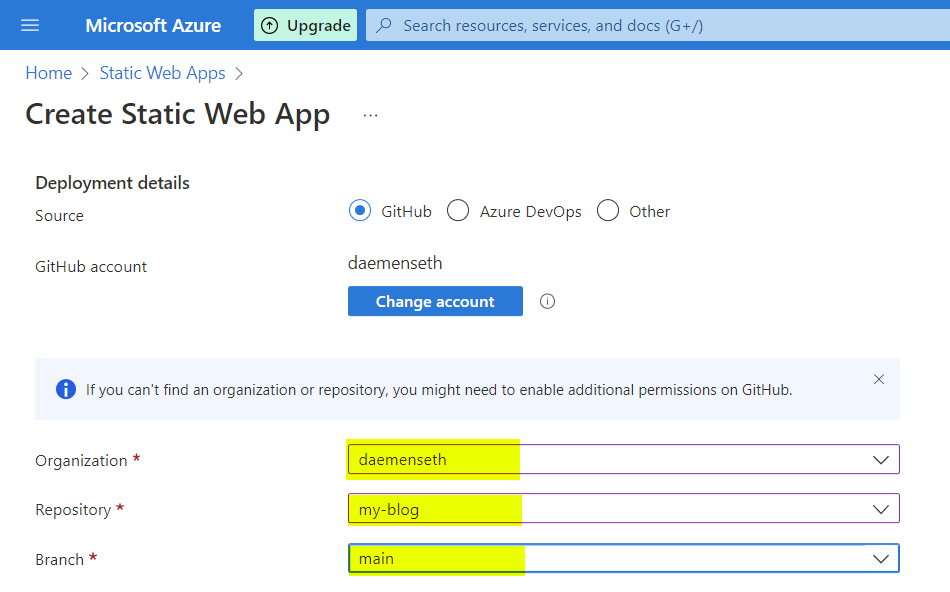Click the Deployment details heading
This screenshot has width=950, height=592.
(x=112, y=183)
